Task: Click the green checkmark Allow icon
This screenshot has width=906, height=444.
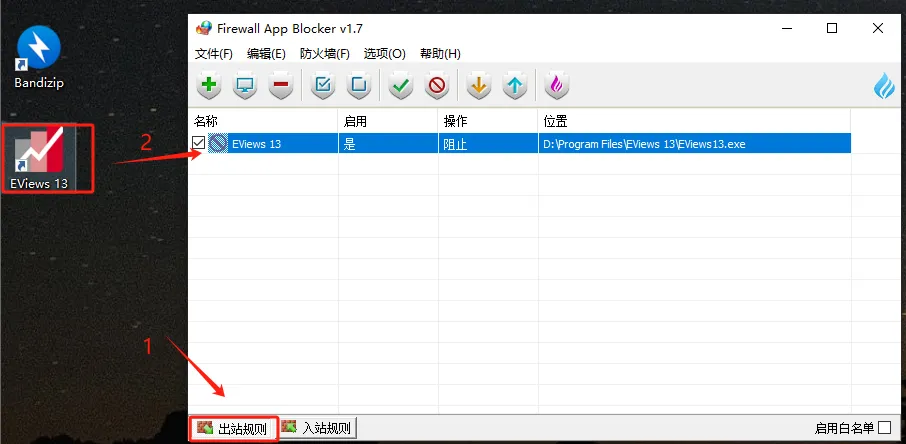Action: tap(400, 86)
